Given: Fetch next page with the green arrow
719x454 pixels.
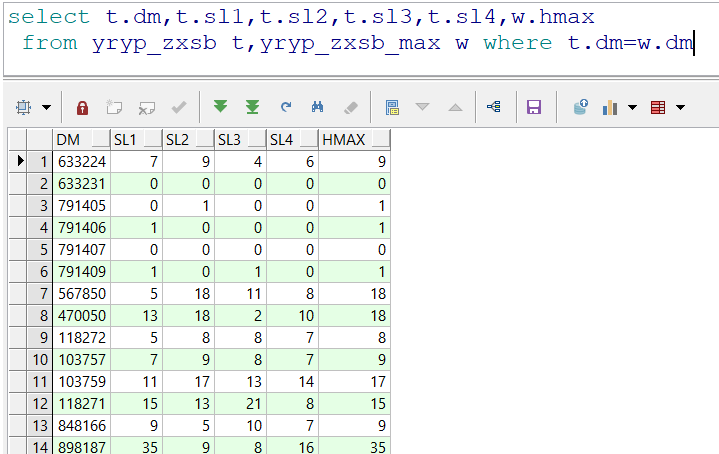Looking at the screenshot, I should tap(221, 106).
